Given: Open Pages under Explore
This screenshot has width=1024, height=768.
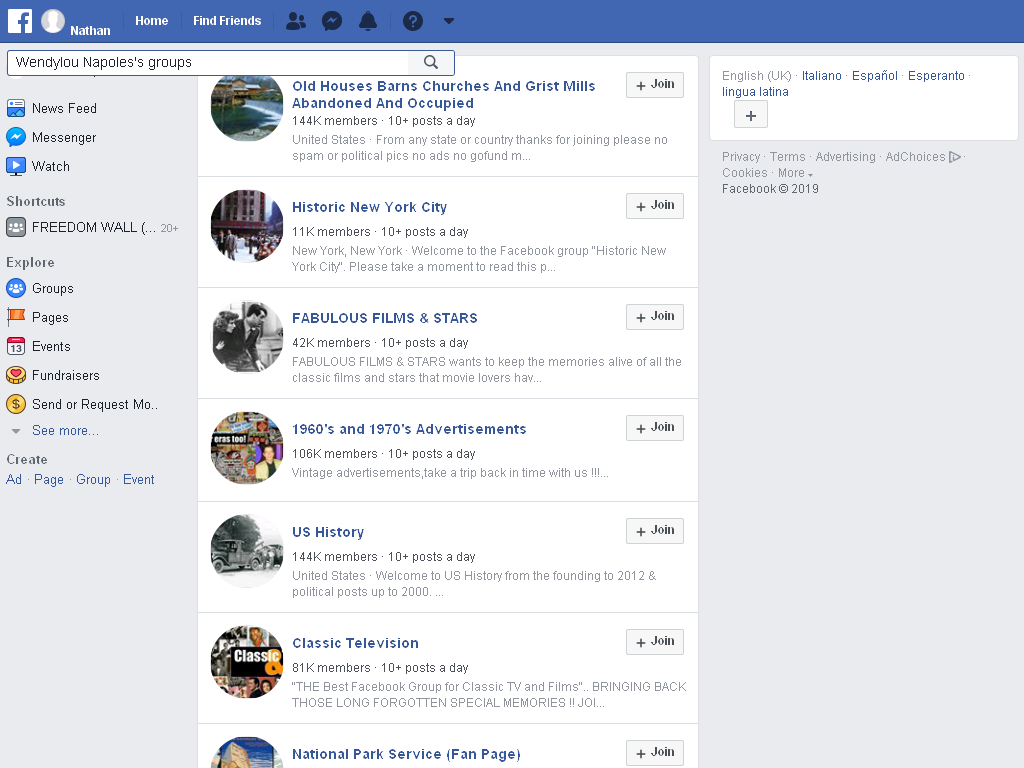Looking at the screenshot, I should click(50, 317).
